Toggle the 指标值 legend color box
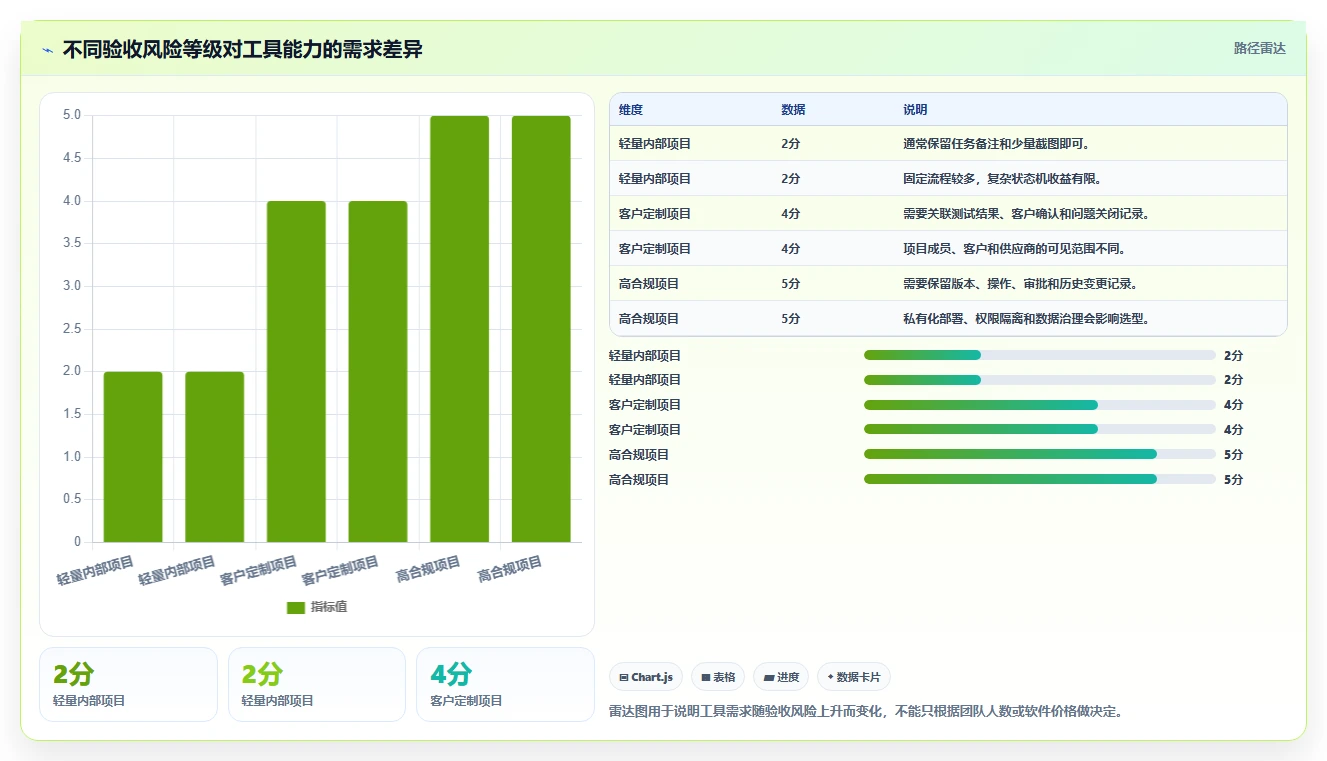The height and width of the screenshot is (761, 1327). coord(296,607)
